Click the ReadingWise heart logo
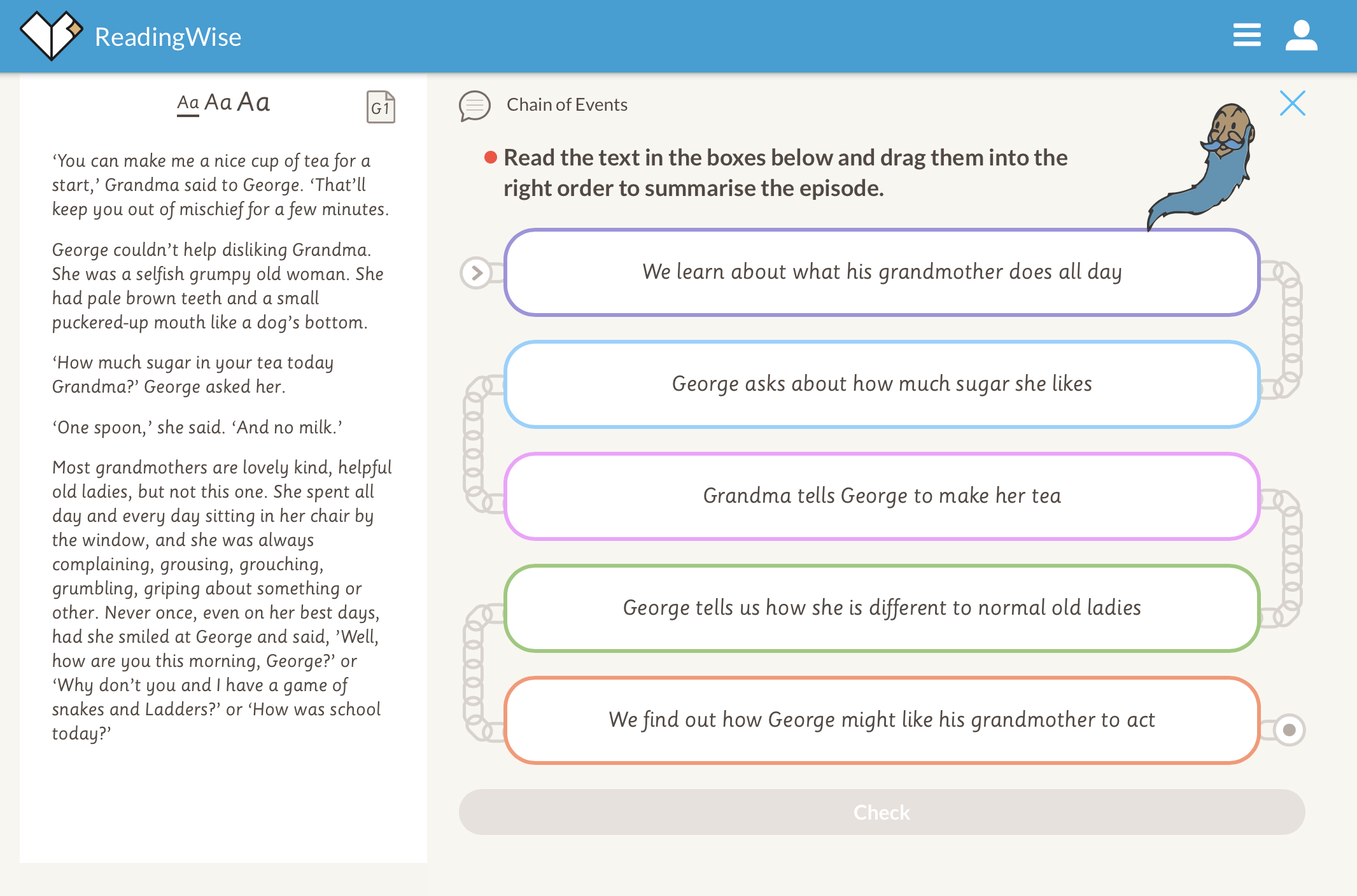The height and width of the screenshot is (896, 1357). click(x=51, y=35)
